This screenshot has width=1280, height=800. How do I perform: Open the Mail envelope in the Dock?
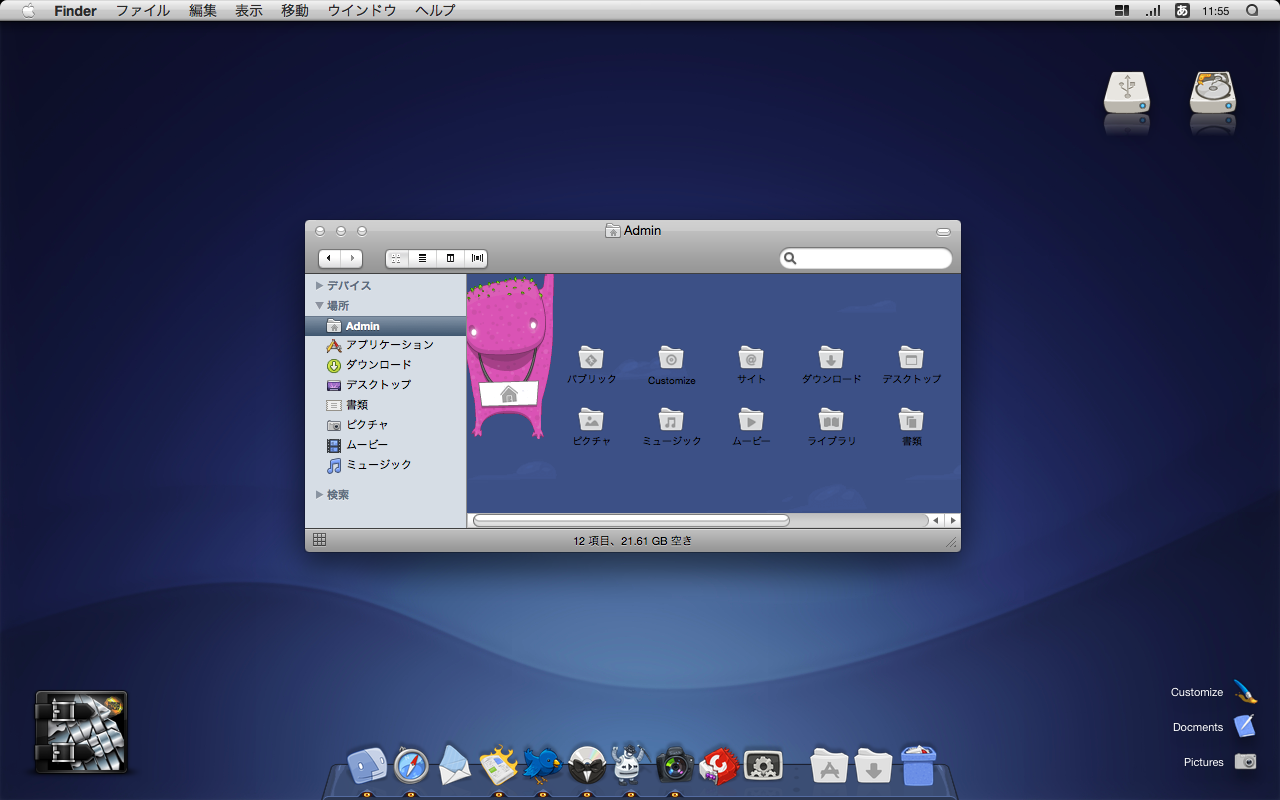click(x=454, y=766)
